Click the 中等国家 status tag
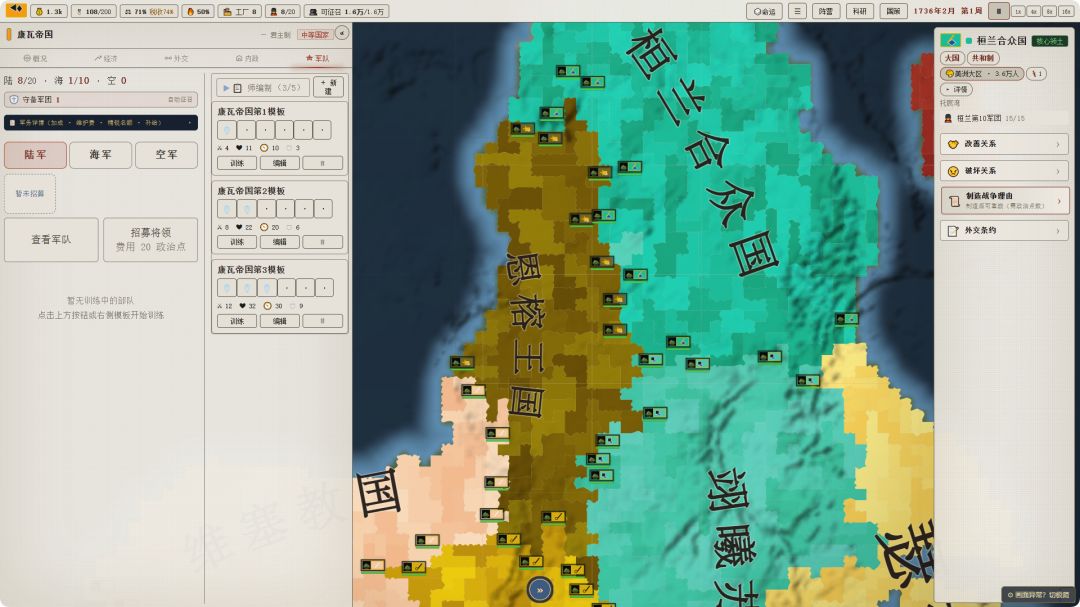Image resolution: width=1080 pixels, height=607 pixels. pos(315,34)
